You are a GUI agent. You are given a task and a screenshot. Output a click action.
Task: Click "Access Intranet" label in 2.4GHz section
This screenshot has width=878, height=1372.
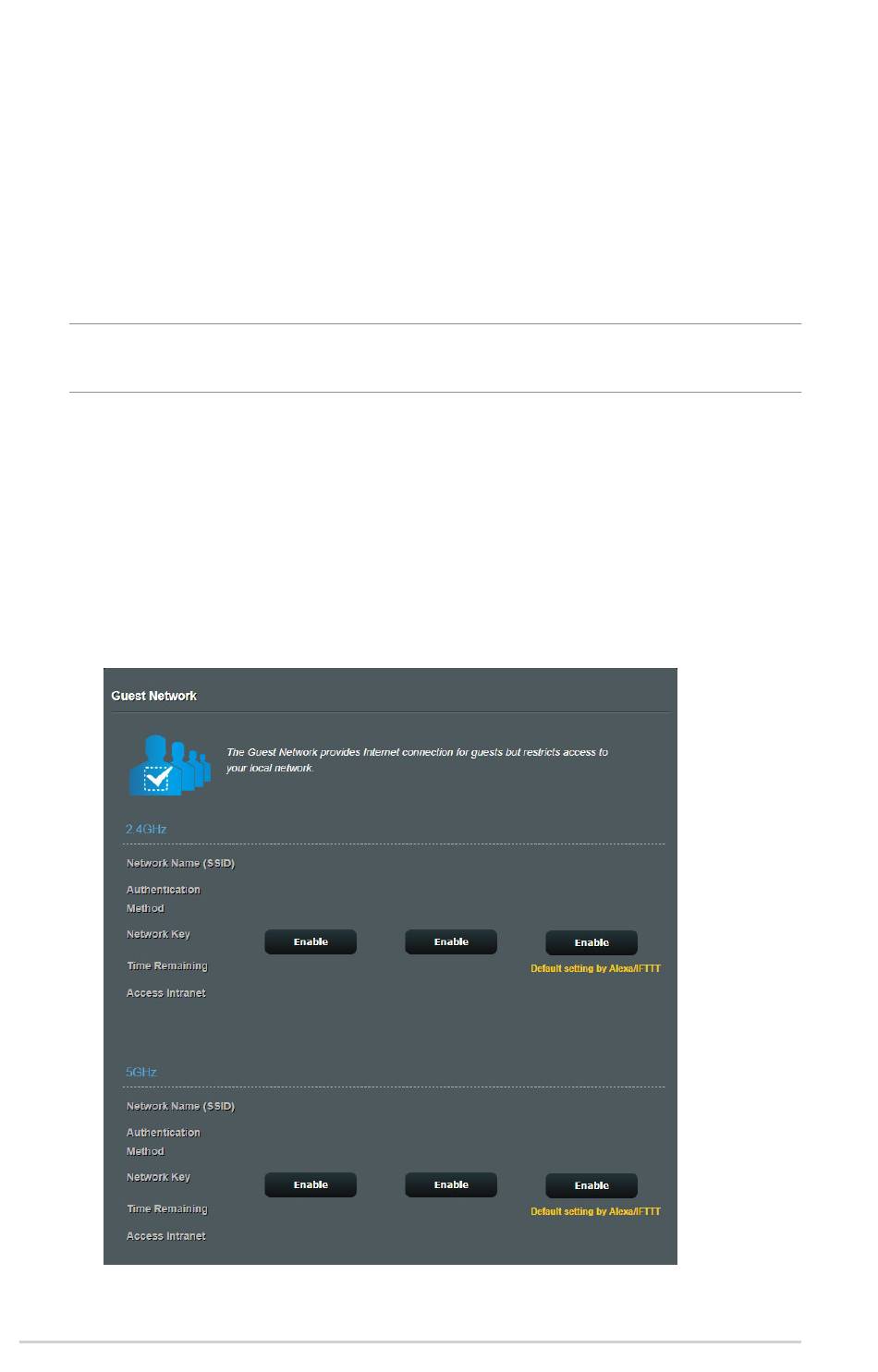(166, 993)
